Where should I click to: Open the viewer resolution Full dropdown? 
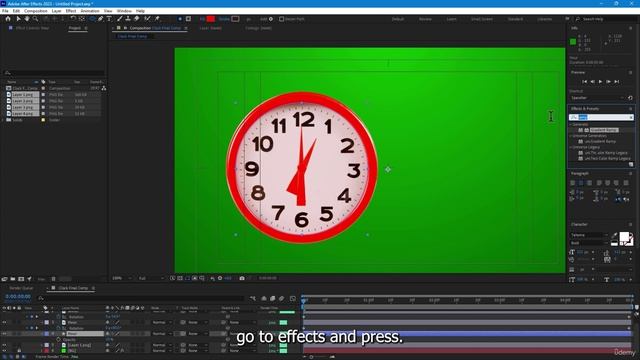(151, 278)
